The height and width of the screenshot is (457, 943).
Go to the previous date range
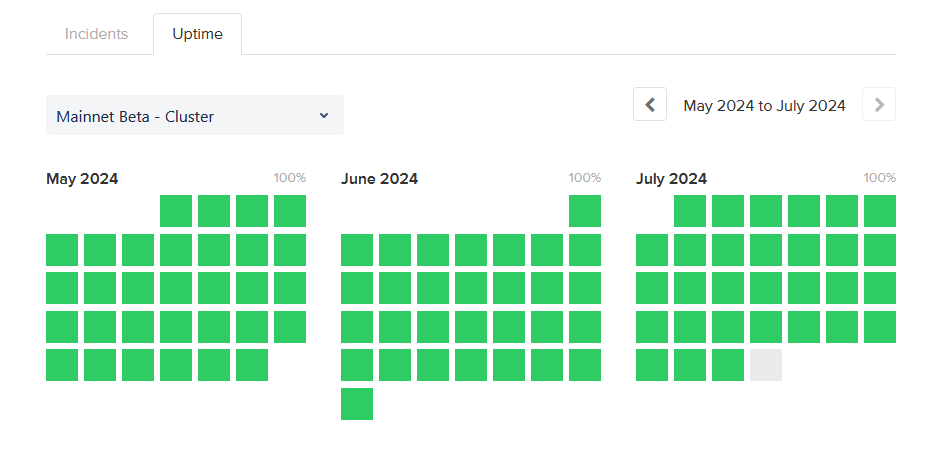650,105
